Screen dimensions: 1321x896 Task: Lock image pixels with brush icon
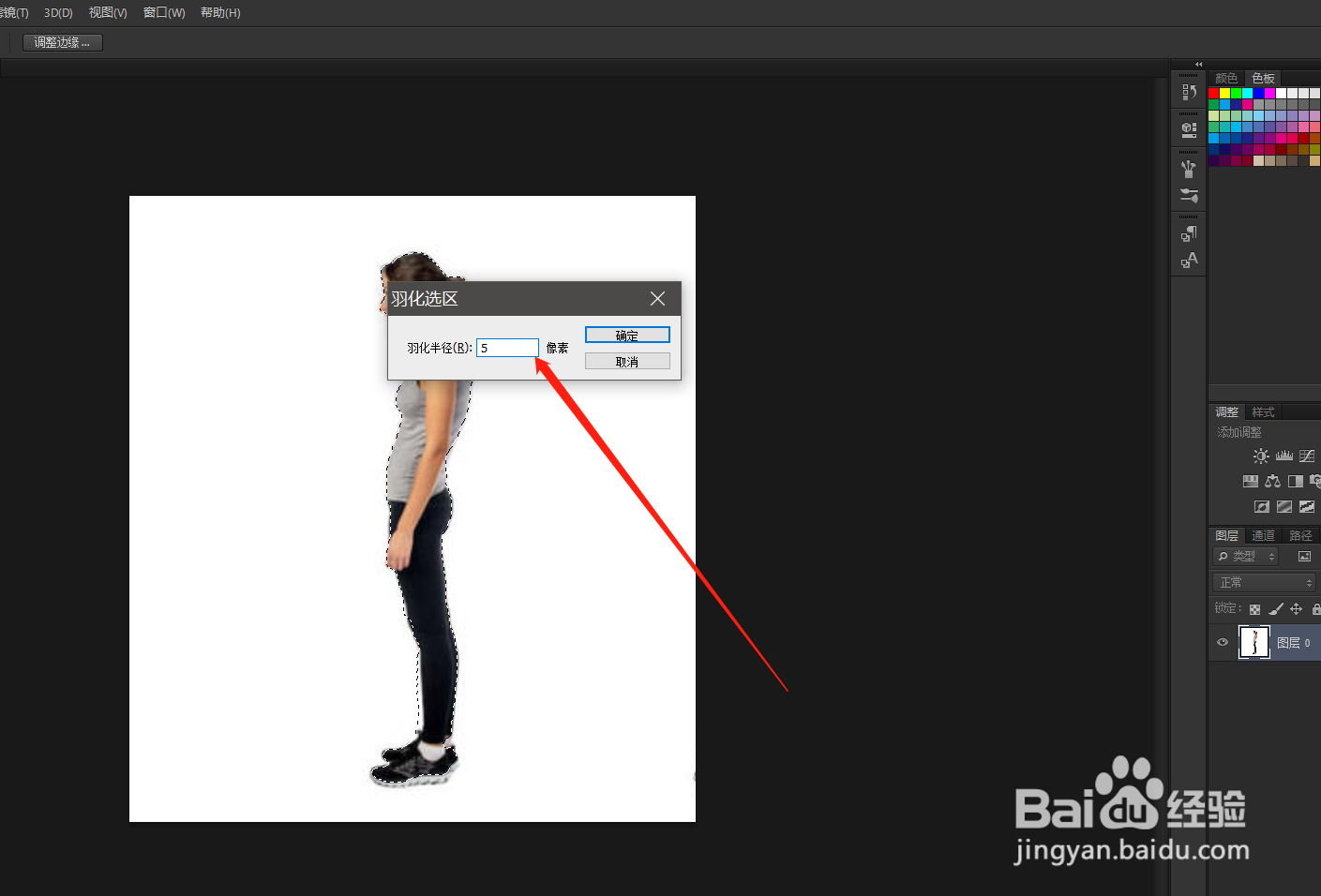coord(1276,609)
